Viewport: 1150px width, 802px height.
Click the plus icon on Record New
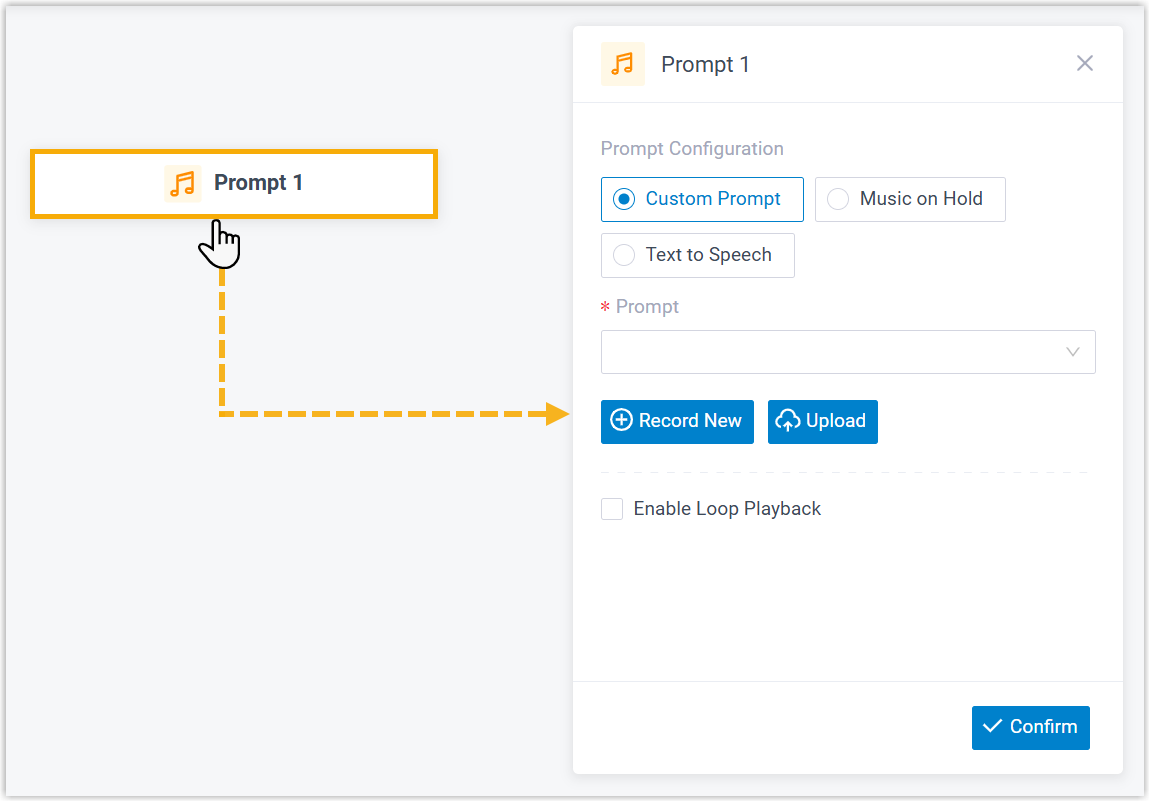coord(621,421)
